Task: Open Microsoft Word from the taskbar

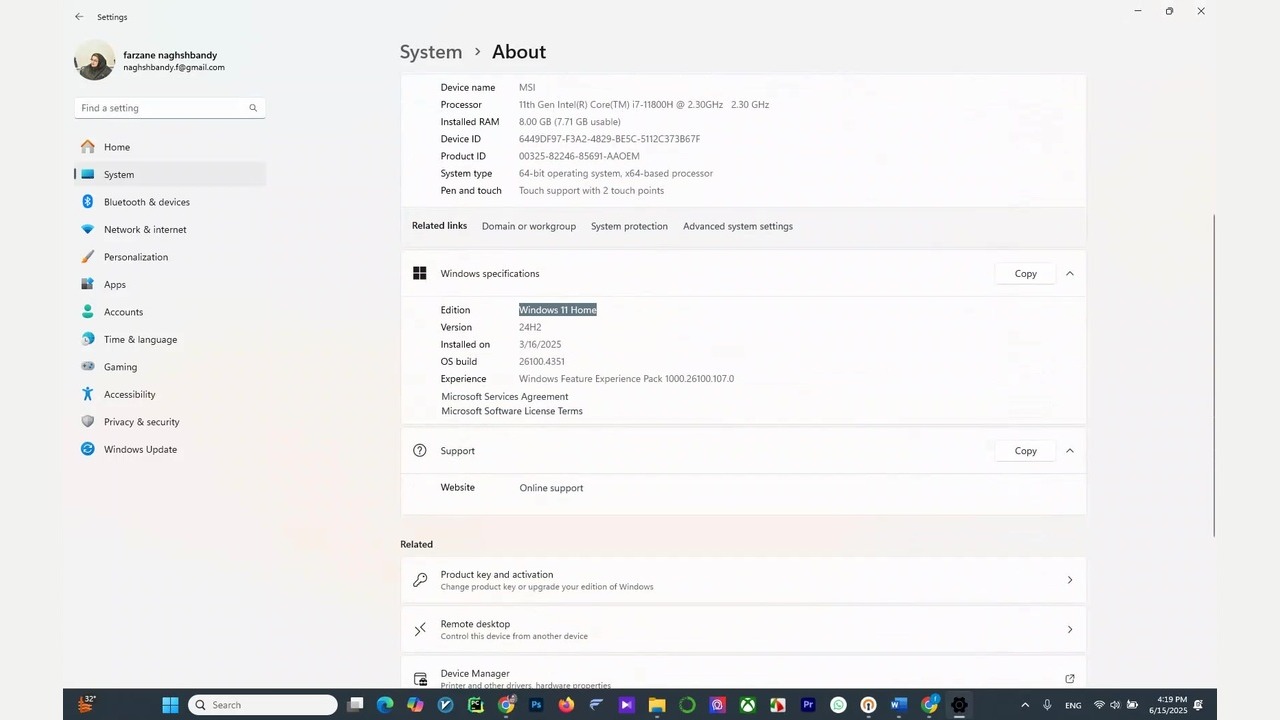Action: click(x=898, y=705)
